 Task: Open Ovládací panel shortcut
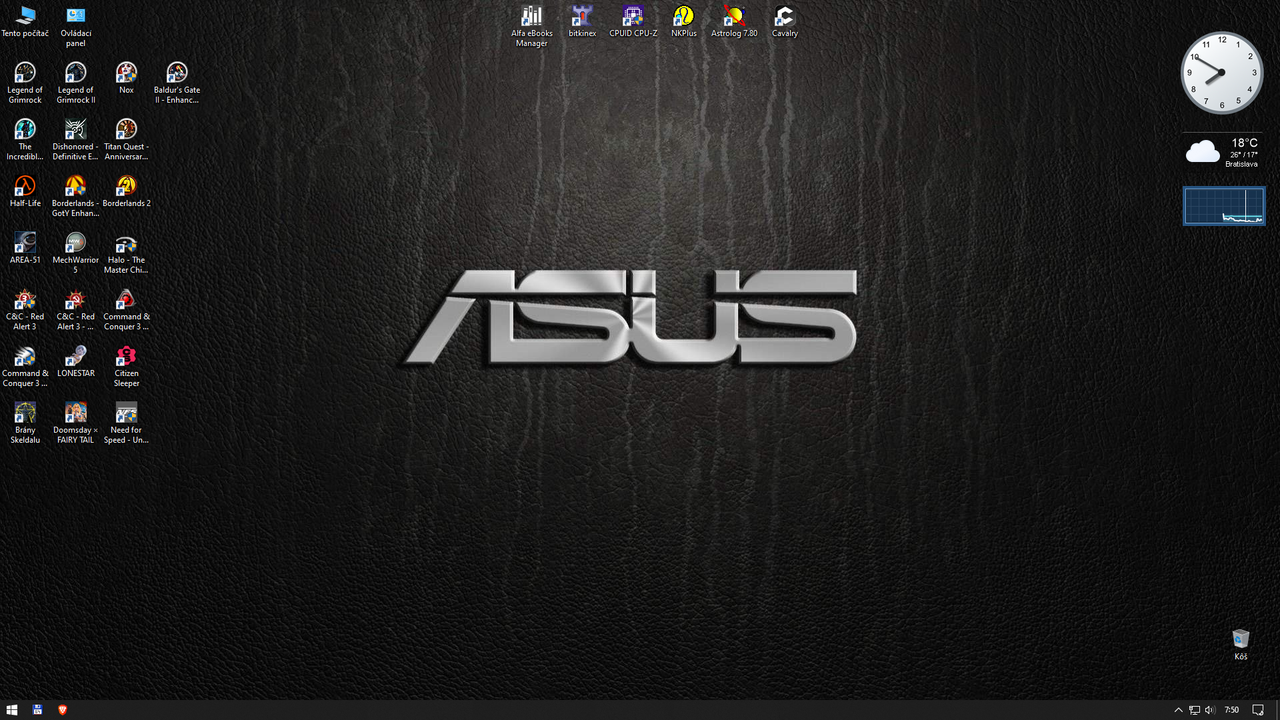[75, 27]
